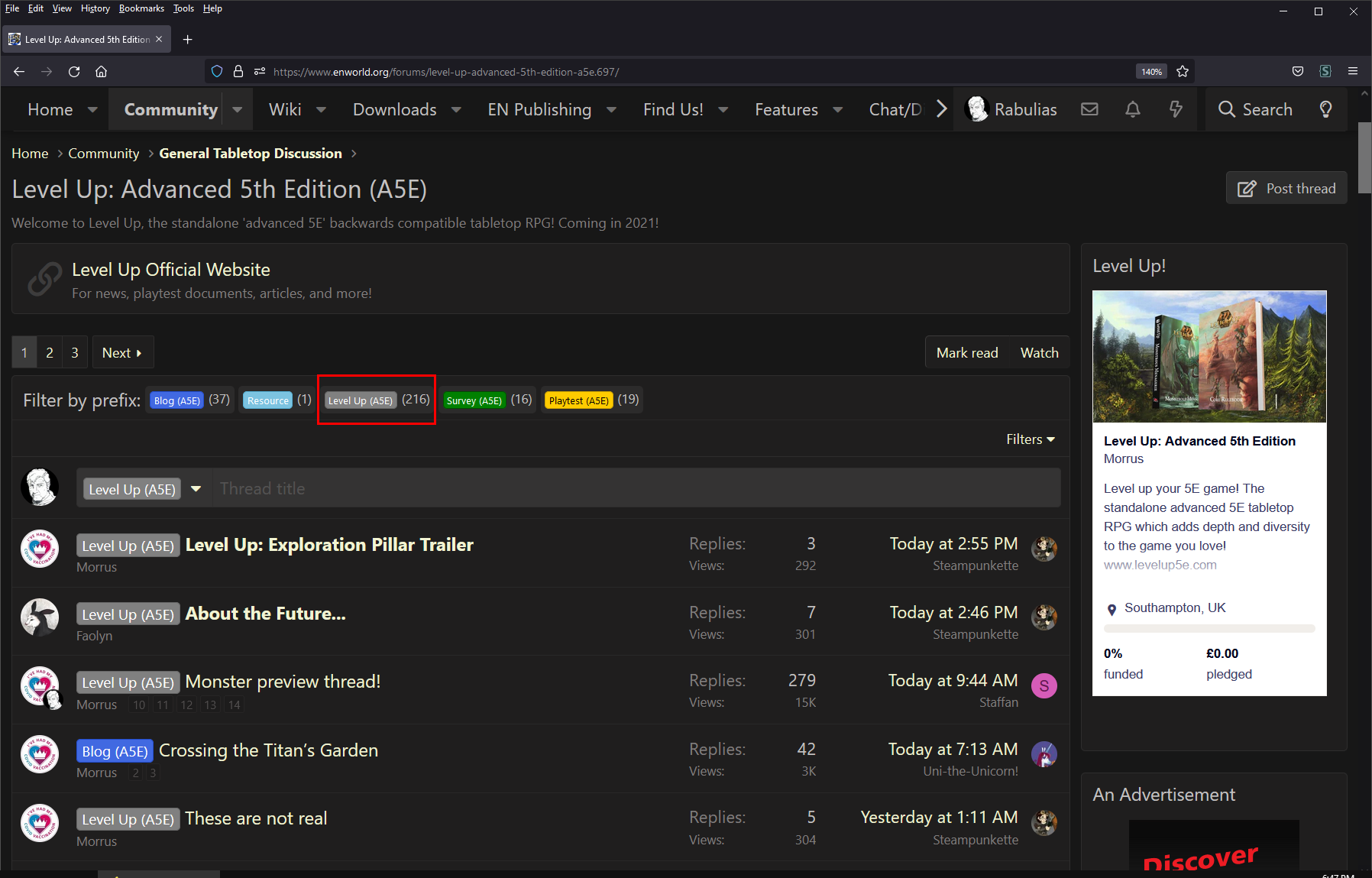Open the thread prefix selector dropdown arrow

tap(196, 489)
